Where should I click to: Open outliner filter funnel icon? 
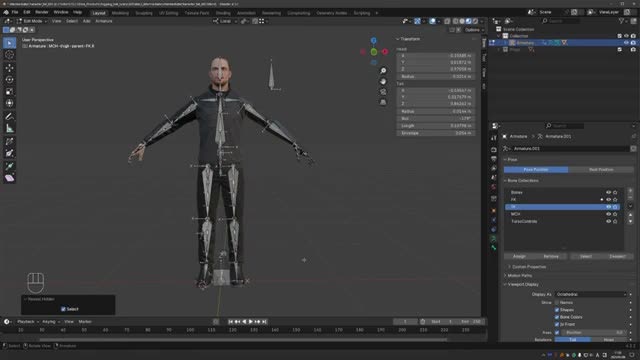(x=622, y=21)
